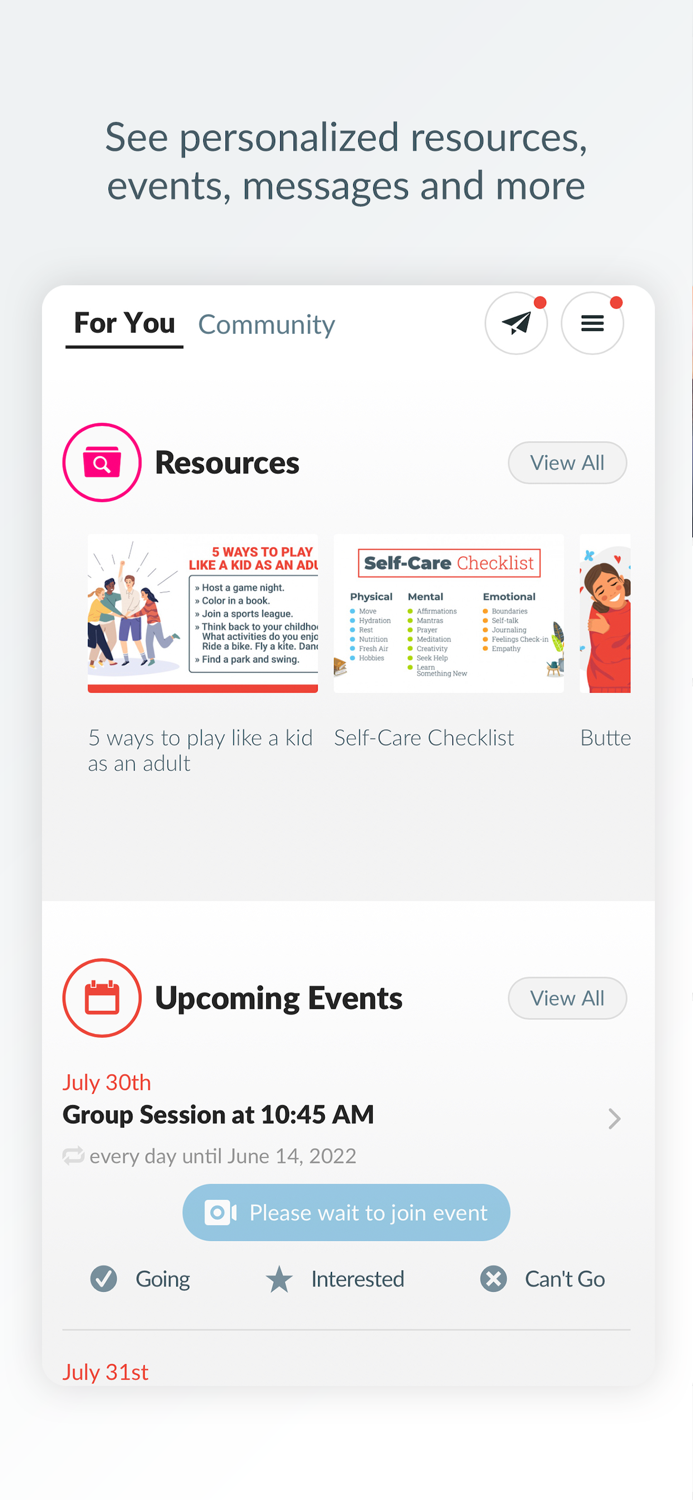This screenshot has height=1500, width=693.
Task: Click the Self-Care Checklist caption text
Action: tap(424, 738)
